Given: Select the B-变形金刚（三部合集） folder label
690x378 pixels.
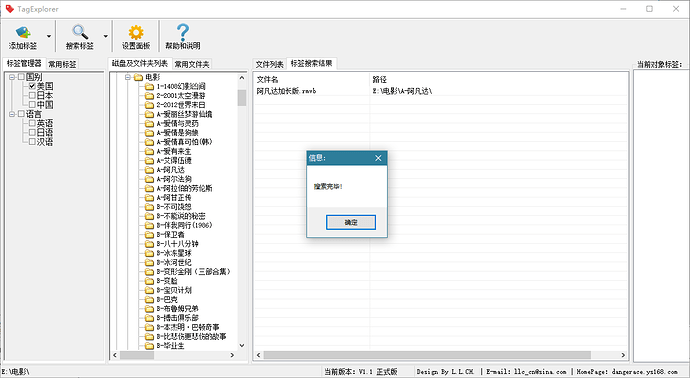Looking at the screenshot, I should tap(193, 272).
